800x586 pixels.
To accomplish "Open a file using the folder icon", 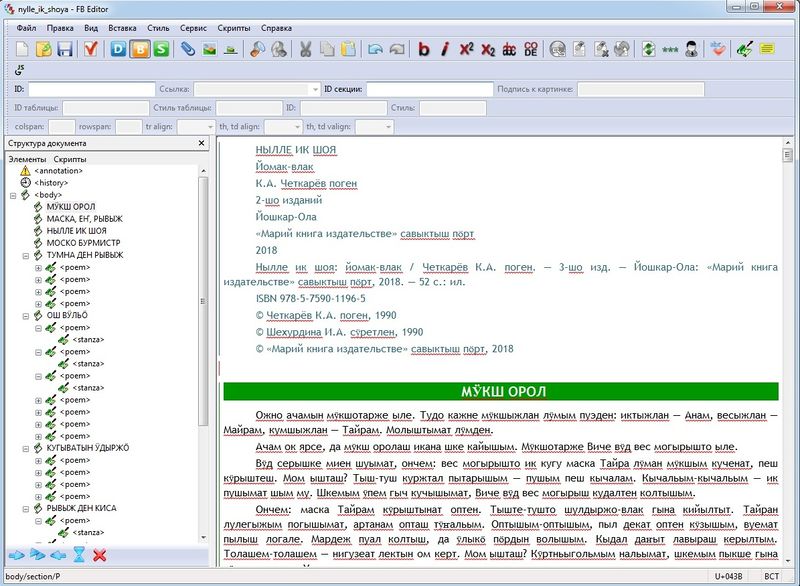I will [44, 49].
